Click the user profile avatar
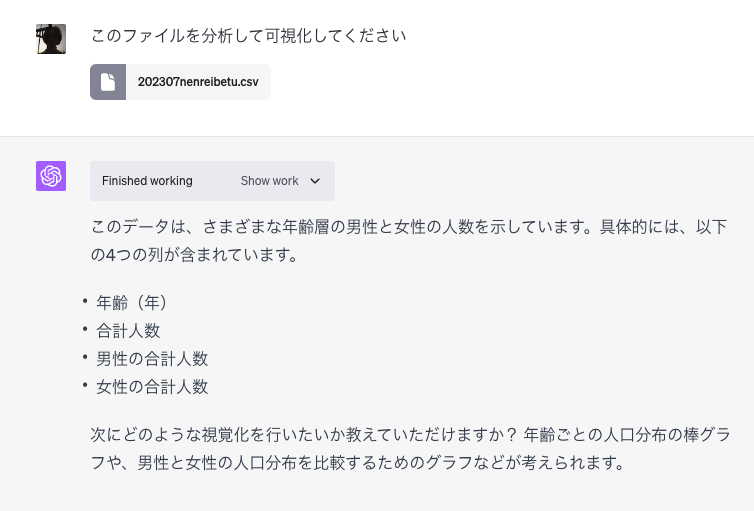The height and width of the screenshot is (511, 754). point(51,39)
